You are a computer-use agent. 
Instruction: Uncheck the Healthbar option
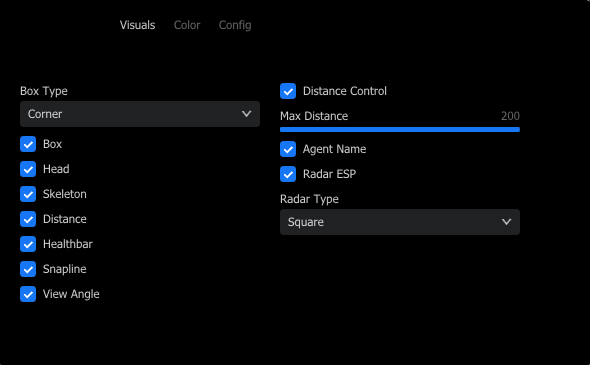pos(28,244)
